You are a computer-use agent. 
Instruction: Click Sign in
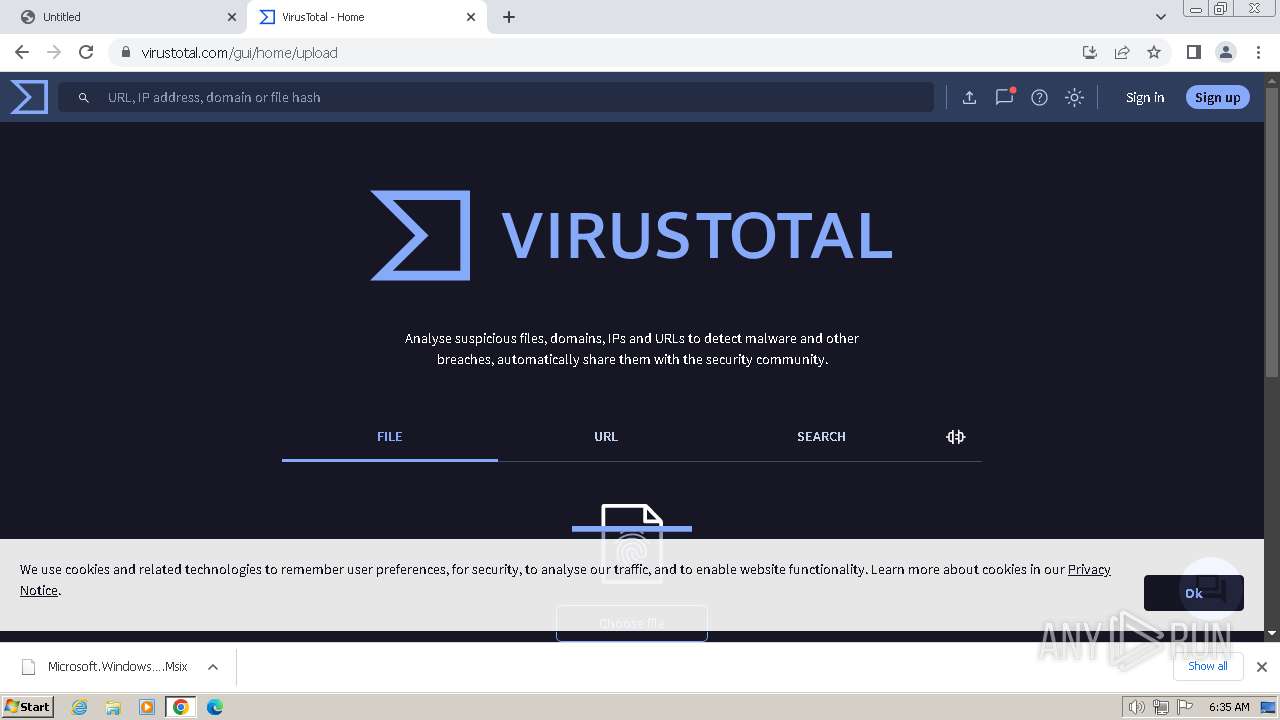click(1145, 97)
